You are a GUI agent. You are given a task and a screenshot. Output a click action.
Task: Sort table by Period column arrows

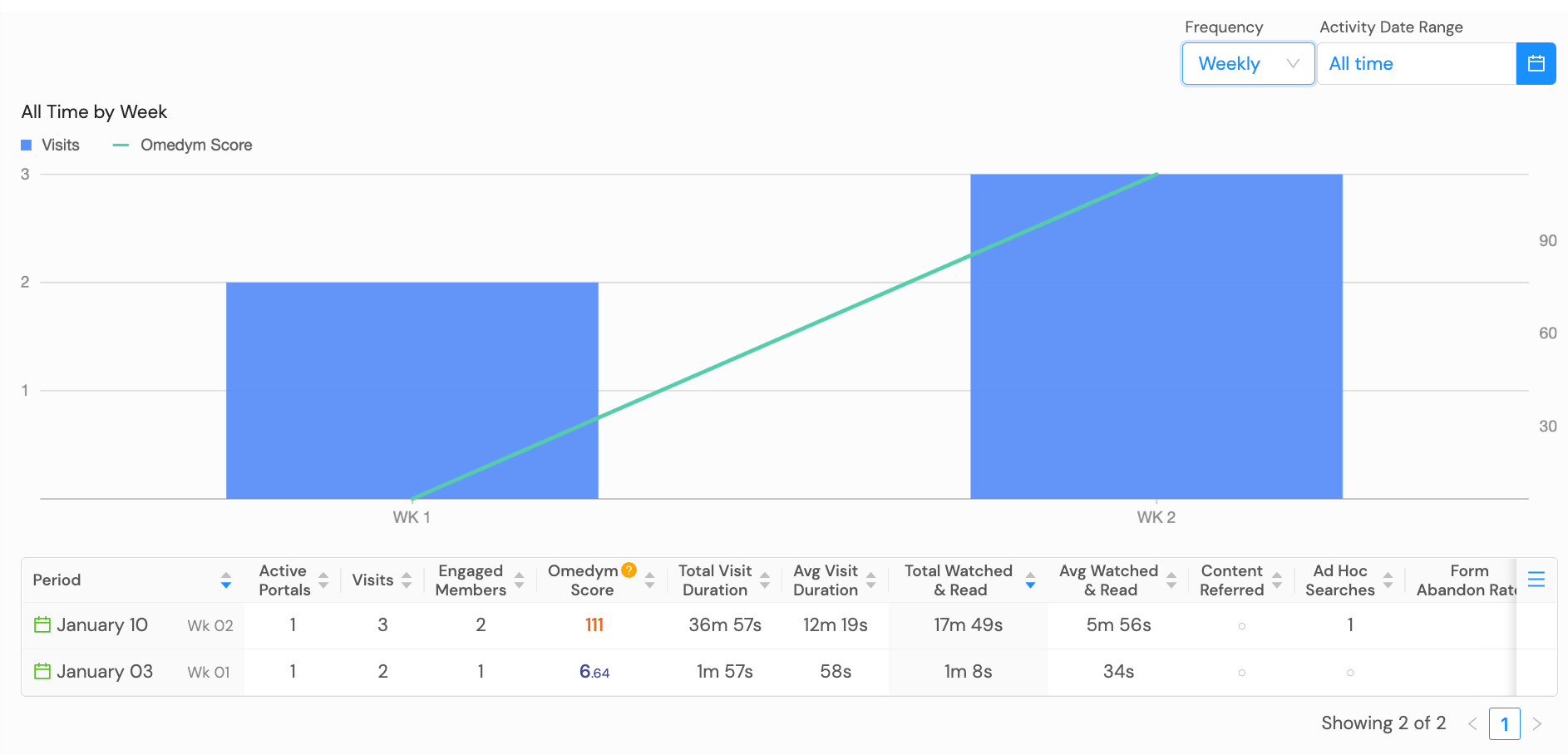pyautogui.click(x=226, y=580)
